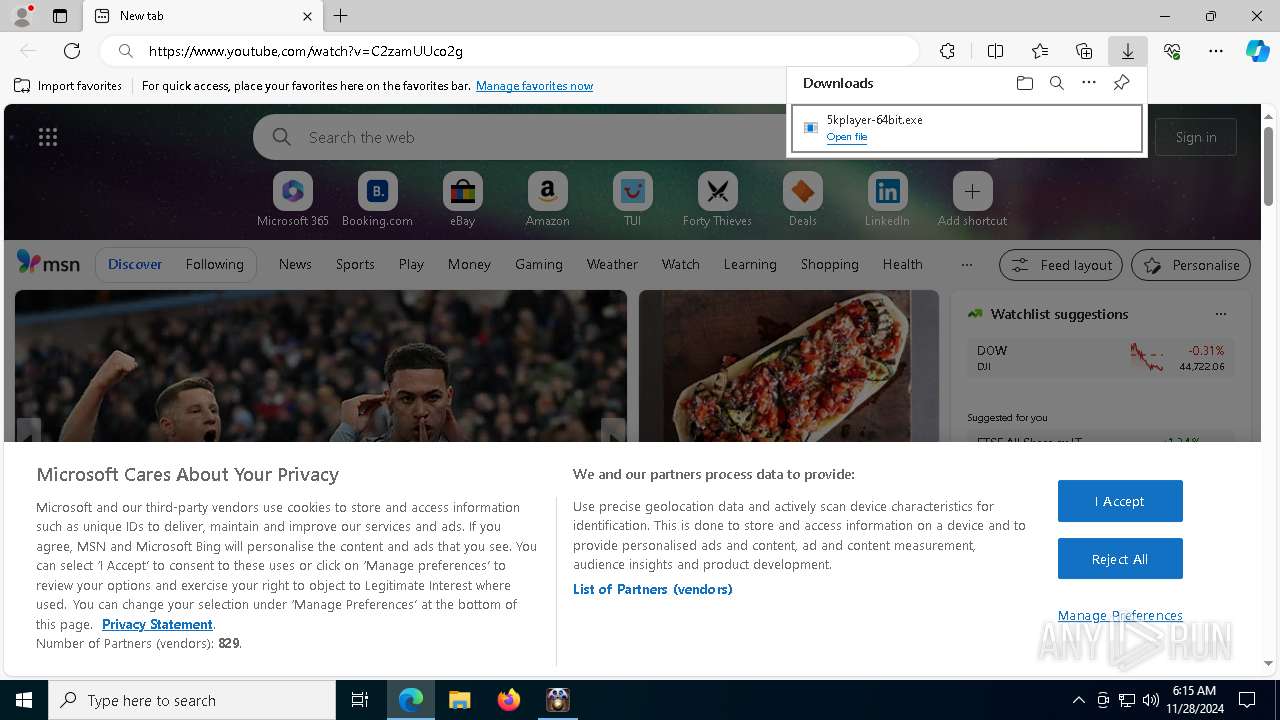Open the Collections icon
This screenshot has width=1280, height=720.
tap(1084, 51)
